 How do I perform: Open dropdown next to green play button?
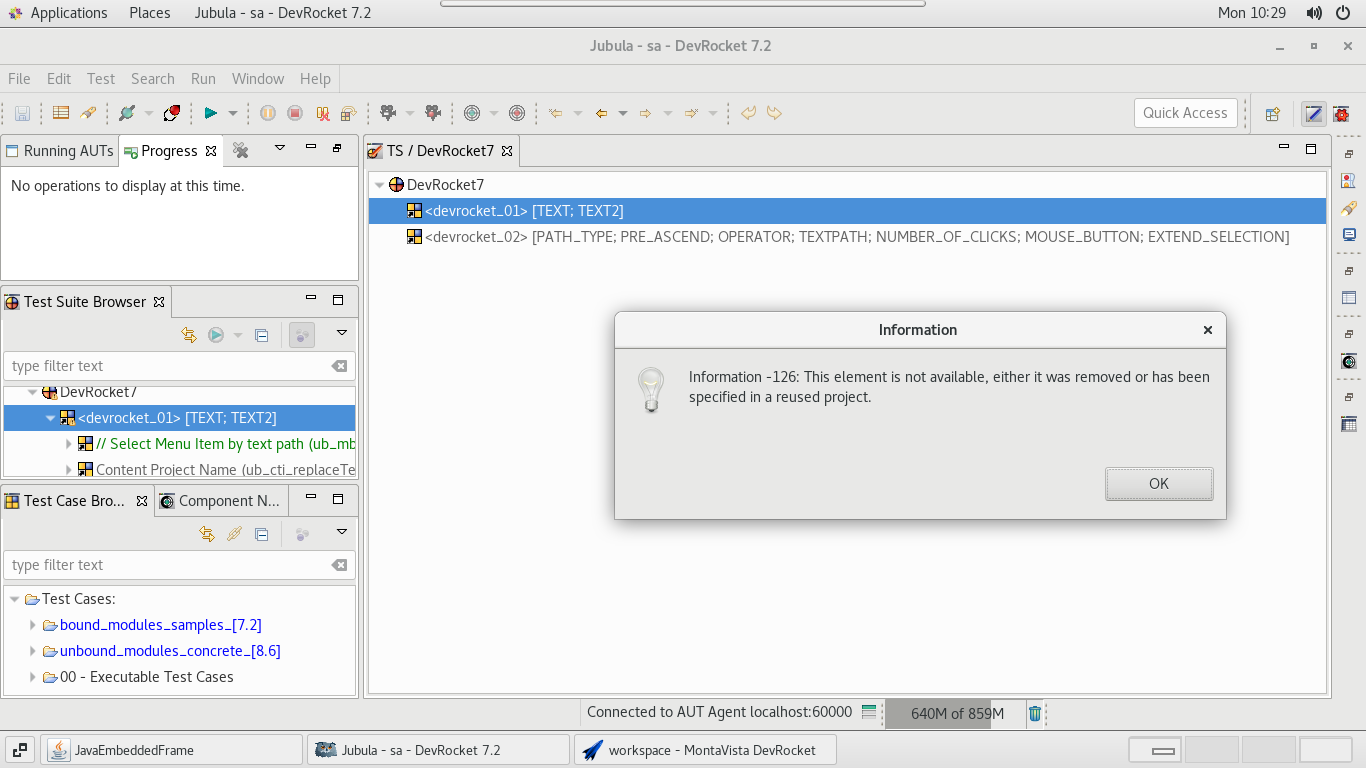(233, 113)
